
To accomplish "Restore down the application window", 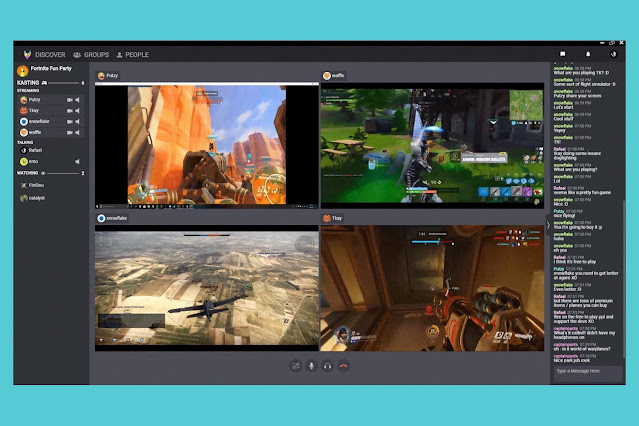I will point(612,43).
